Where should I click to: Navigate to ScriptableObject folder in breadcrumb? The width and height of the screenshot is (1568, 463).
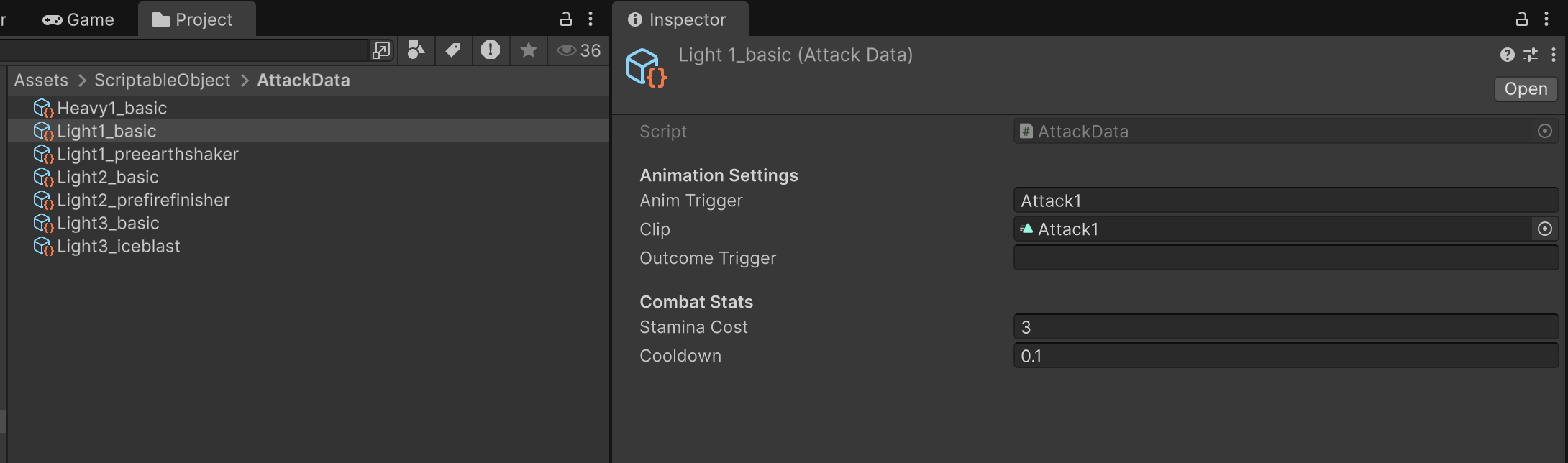point(162,80)
